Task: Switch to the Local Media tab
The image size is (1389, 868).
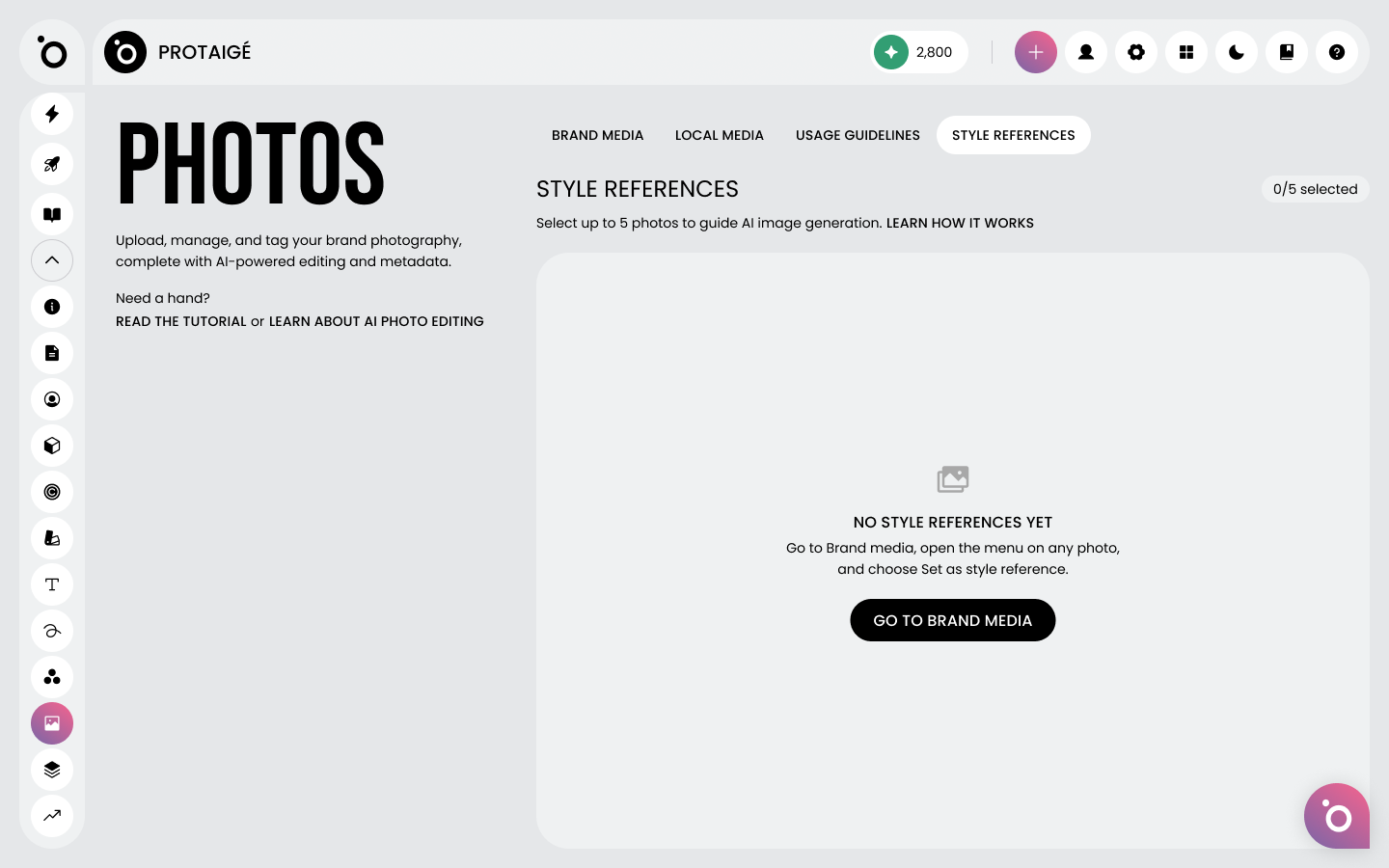Action: coord(720,135)
